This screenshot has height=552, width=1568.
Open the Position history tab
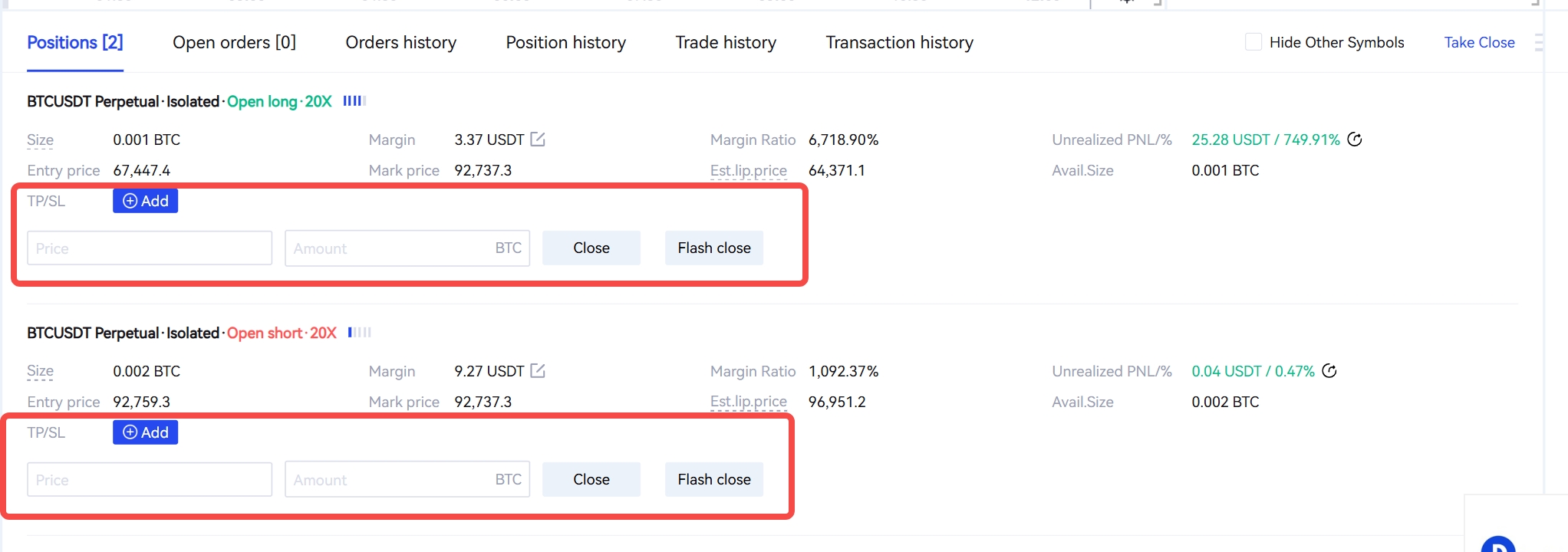[565, 42]
